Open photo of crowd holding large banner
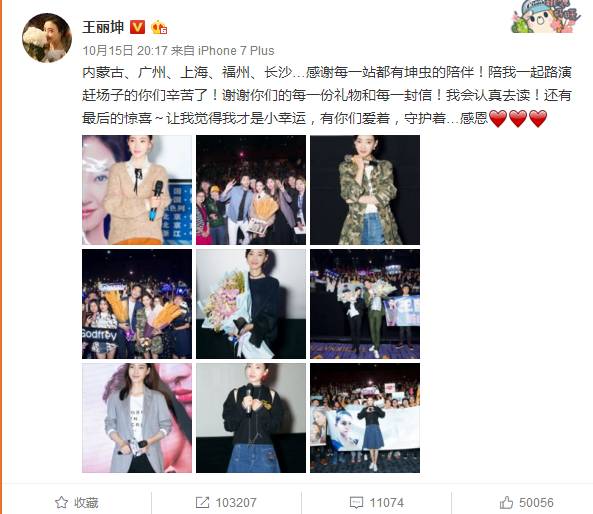The height and width of the screenshot is (514, 593). 365,418
